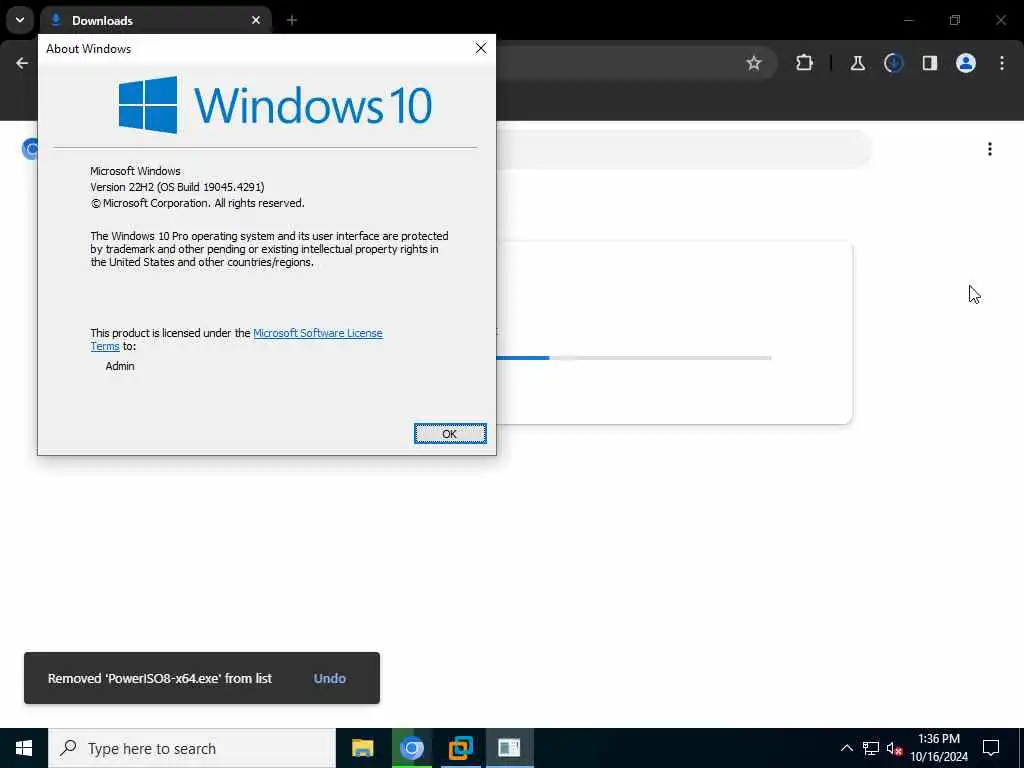Open VirtualBox-style taskbar app icon
The width and height of the screenshot is (1024, 768).
click(460, 748)
